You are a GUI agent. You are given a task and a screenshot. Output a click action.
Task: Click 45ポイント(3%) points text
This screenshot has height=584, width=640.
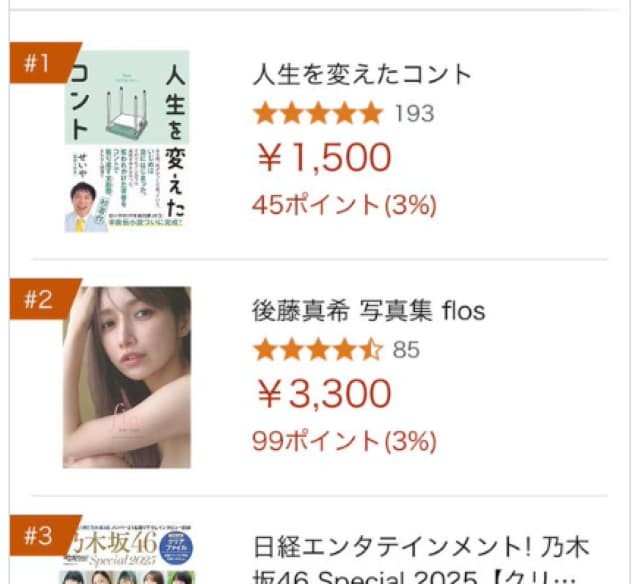tap(344, 205)
